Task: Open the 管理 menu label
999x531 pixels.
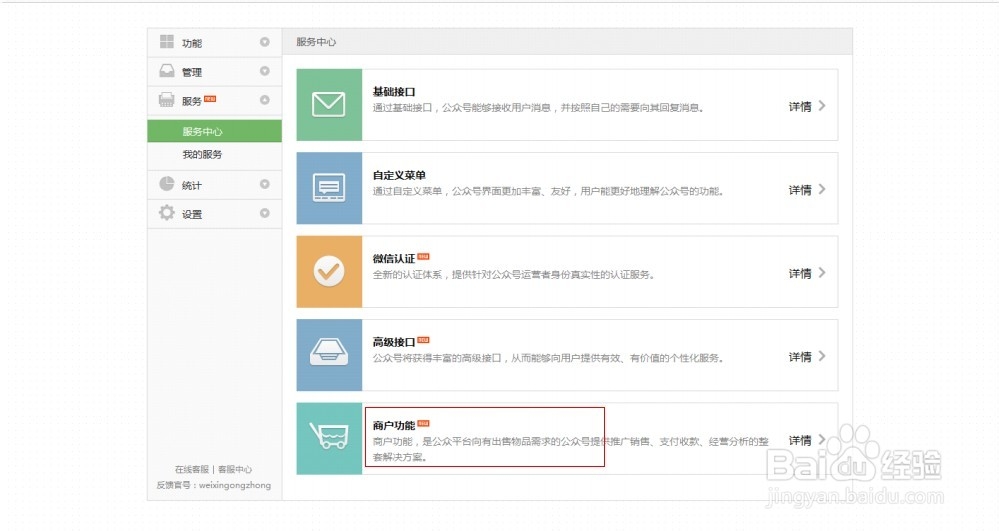Action: pyautogui.click(x=192, y=72)
